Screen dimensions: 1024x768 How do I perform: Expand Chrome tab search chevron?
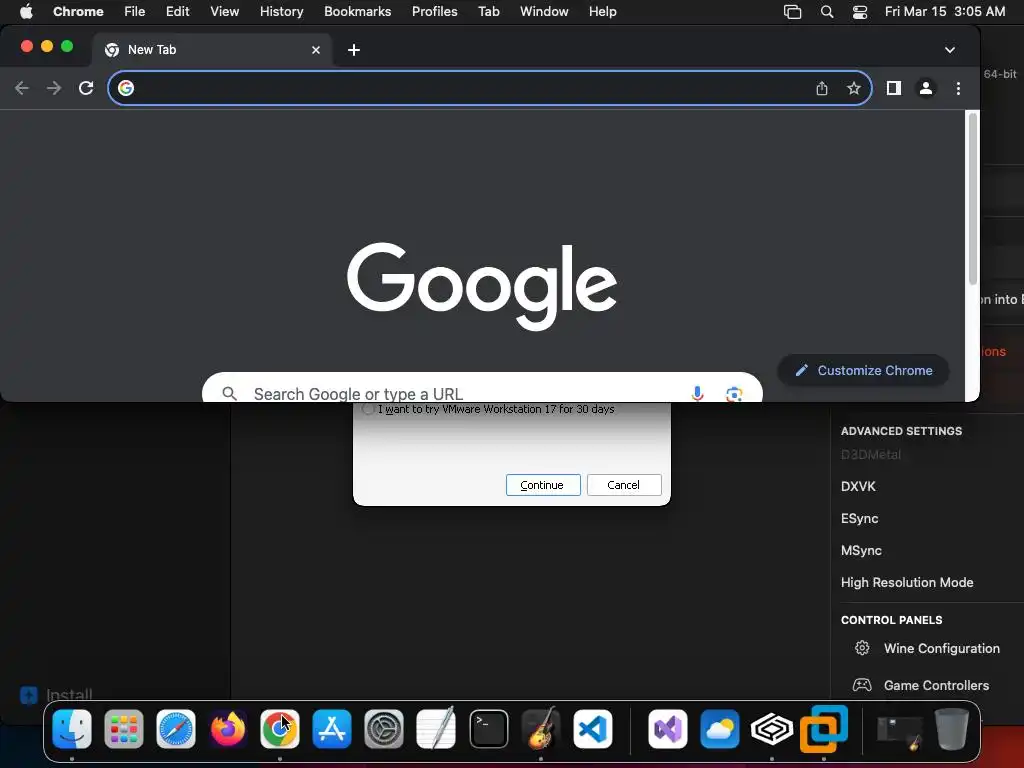click(950, 50)
